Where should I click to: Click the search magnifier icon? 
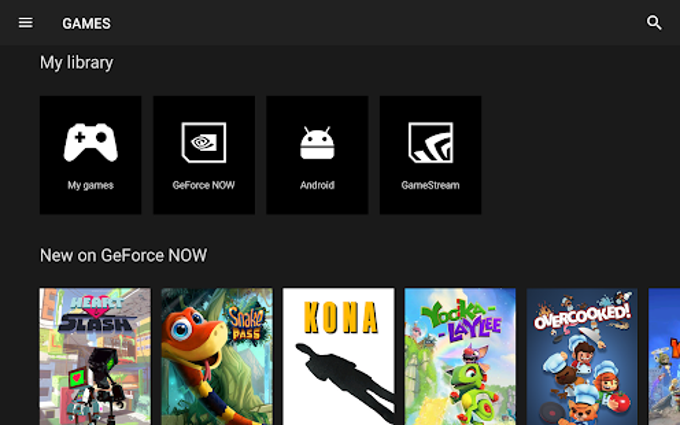654,23
